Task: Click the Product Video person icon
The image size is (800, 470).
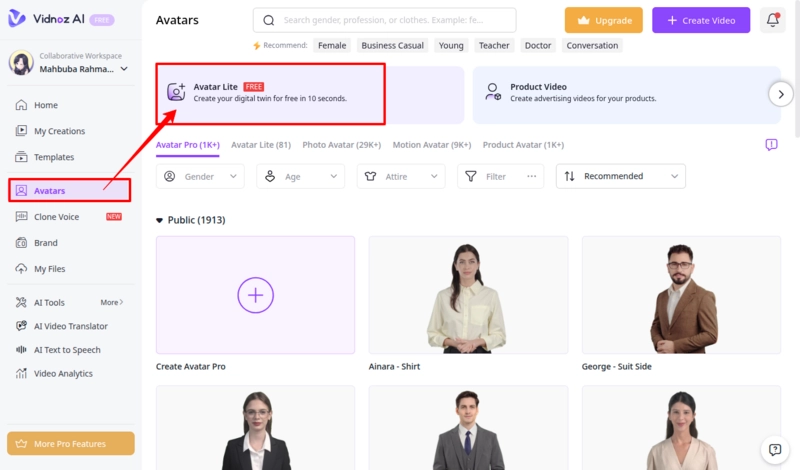Action: tap(493, 92)
